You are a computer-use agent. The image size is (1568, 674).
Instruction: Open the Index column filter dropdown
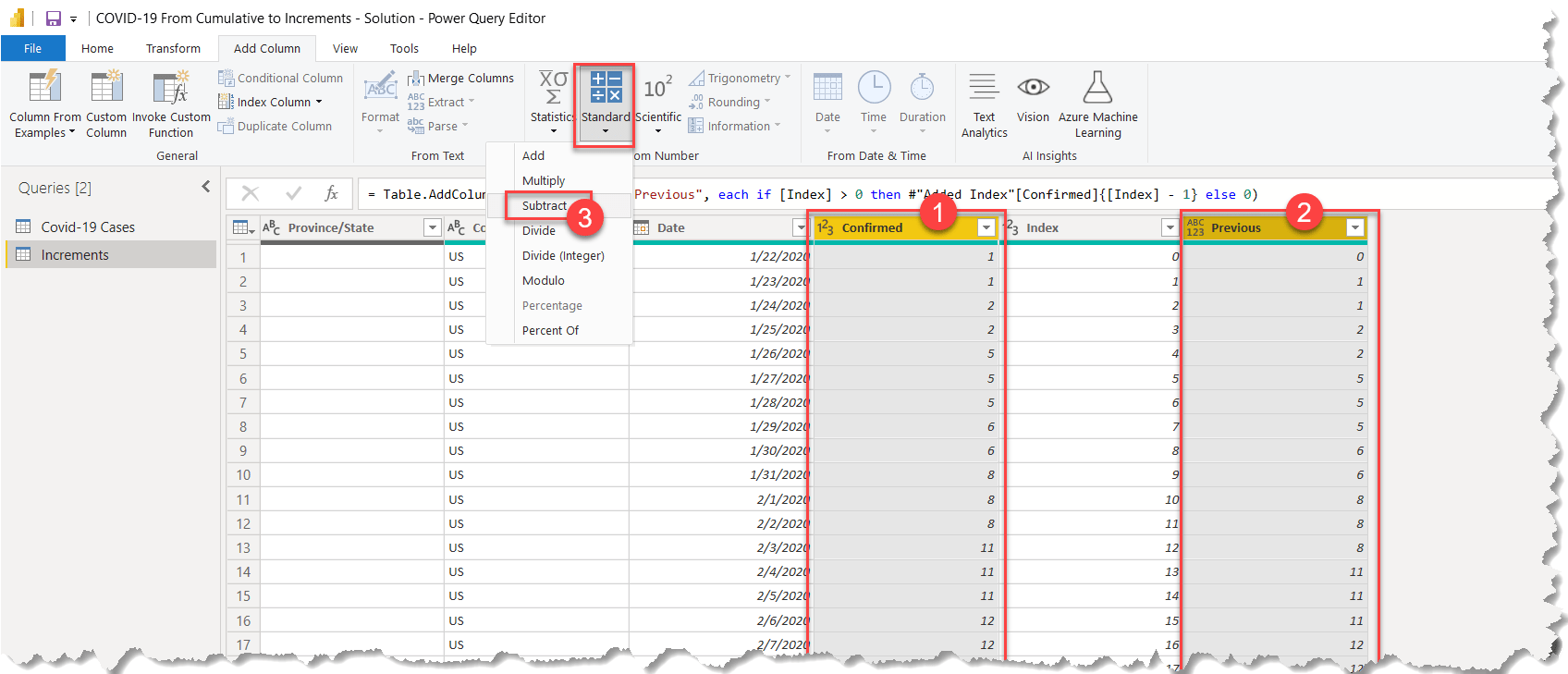[x=1170, y=227]
